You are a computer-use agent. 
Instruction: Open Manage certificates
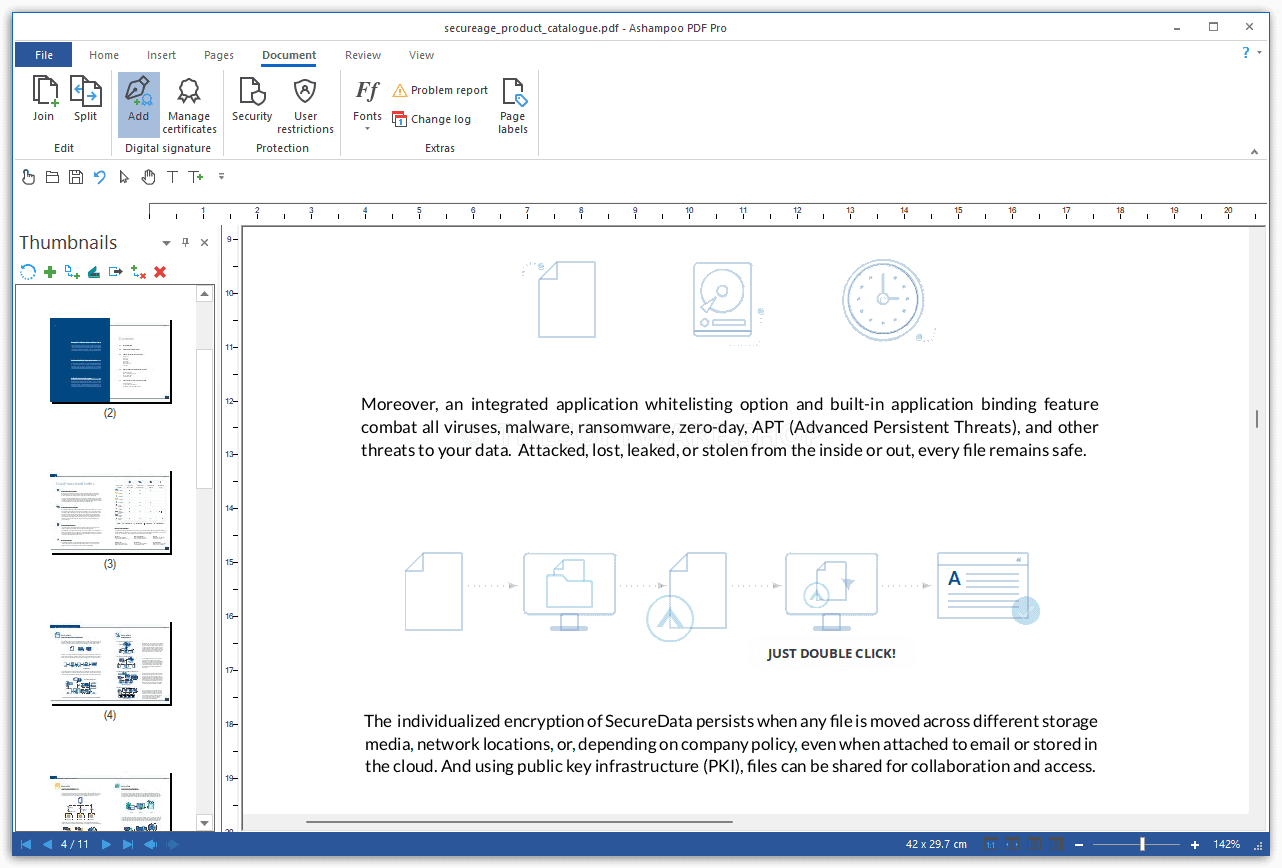pyautogui.click(x=189, y=104)
